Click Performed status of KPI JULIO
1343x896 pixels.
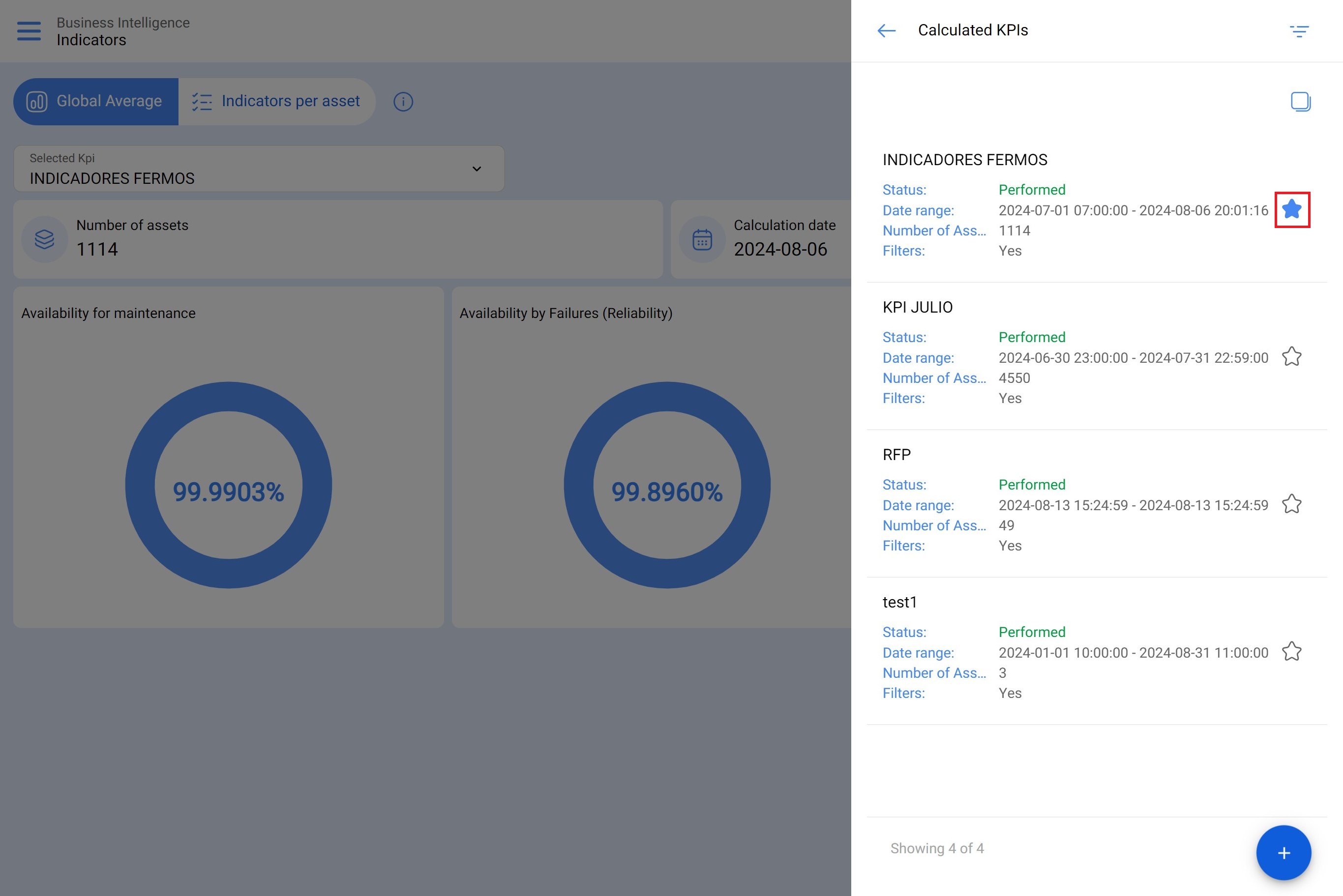point(1031,338)
